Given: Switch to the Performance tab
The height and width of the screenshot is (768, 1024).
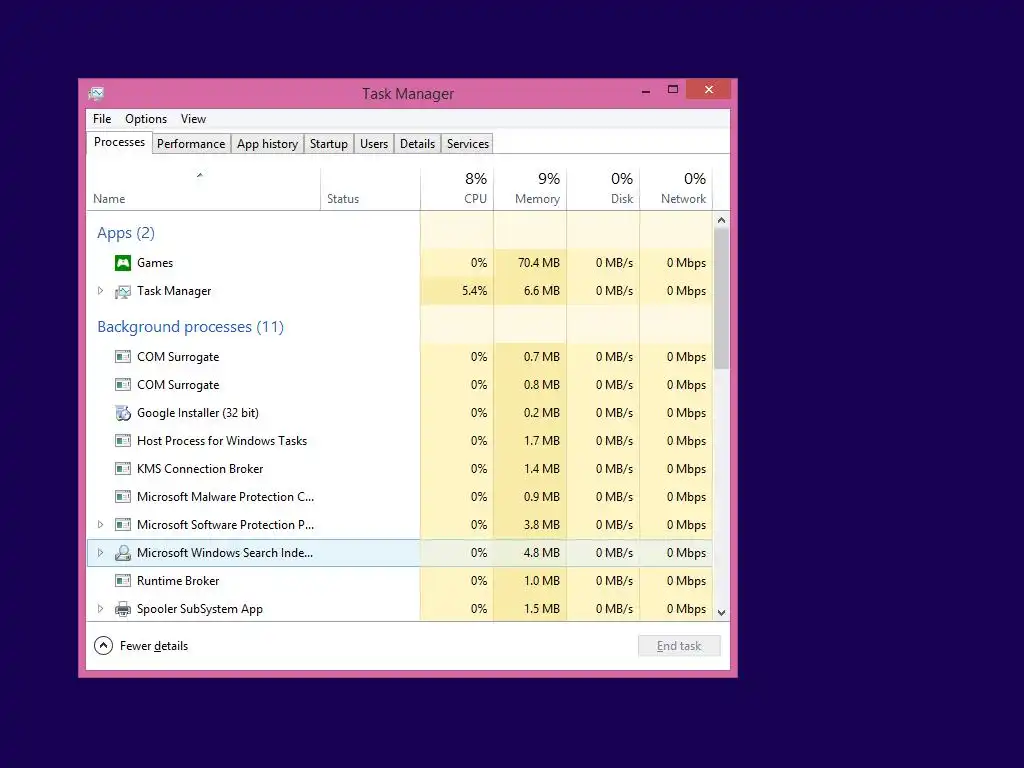Looking at the screenshot, I should pyautogui.click(x=191, y=144).
